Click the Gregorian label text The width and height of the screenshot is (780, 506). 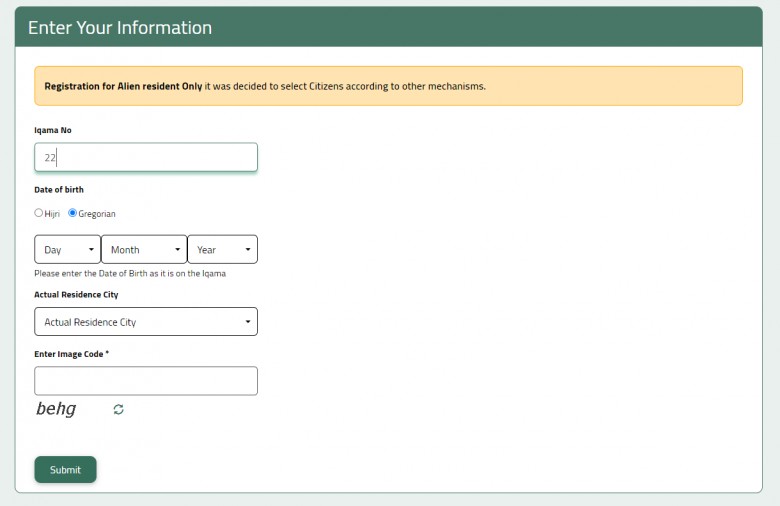pyautogui.click(x=97, y=214)
